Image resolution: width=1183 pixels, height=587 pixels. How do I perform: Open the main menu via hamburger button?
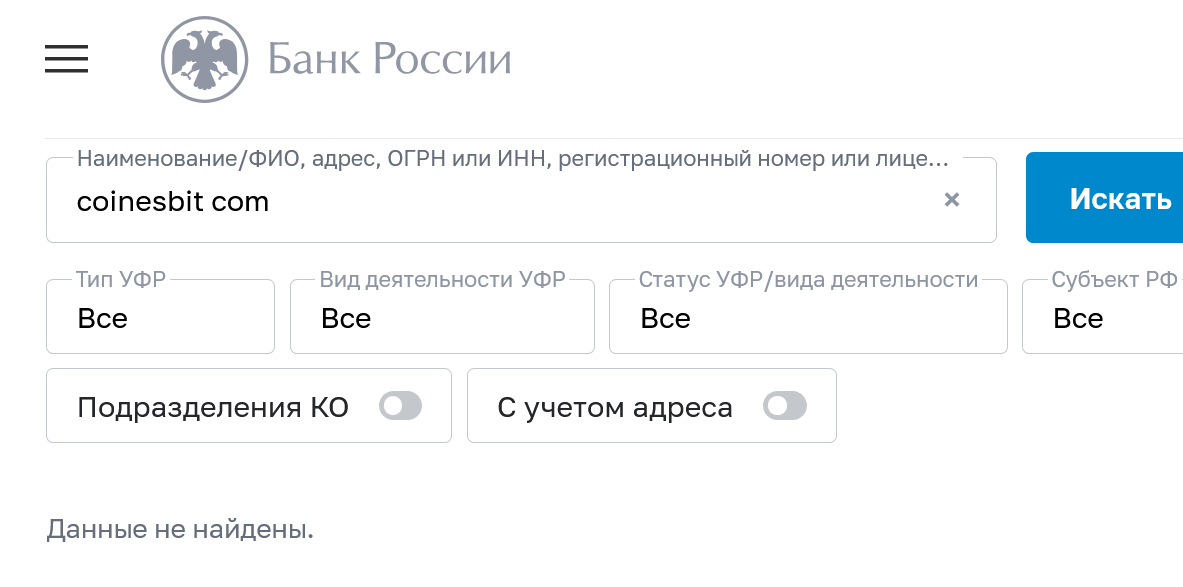tap(65, 59)
